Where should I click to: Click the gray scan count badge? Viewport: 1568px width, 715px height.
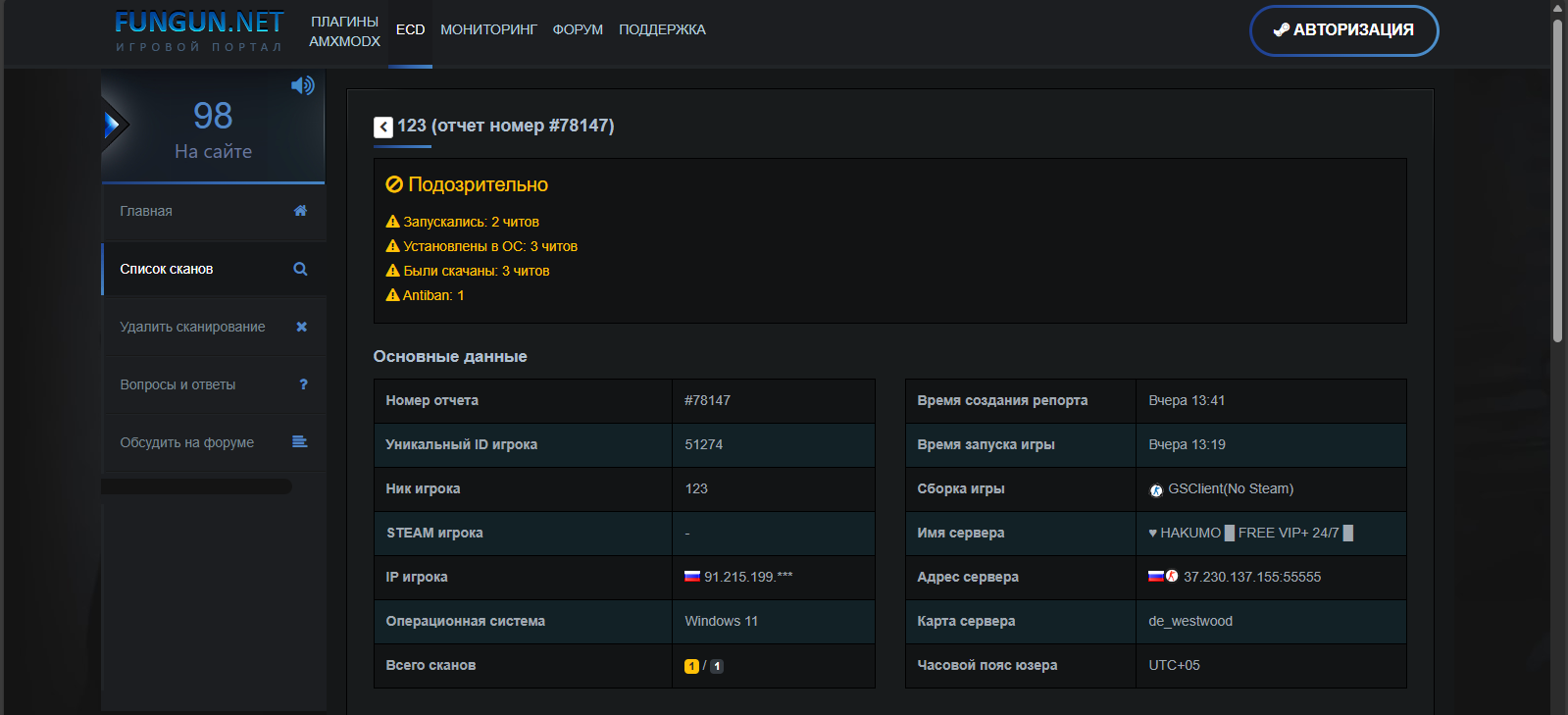[717, 666]
